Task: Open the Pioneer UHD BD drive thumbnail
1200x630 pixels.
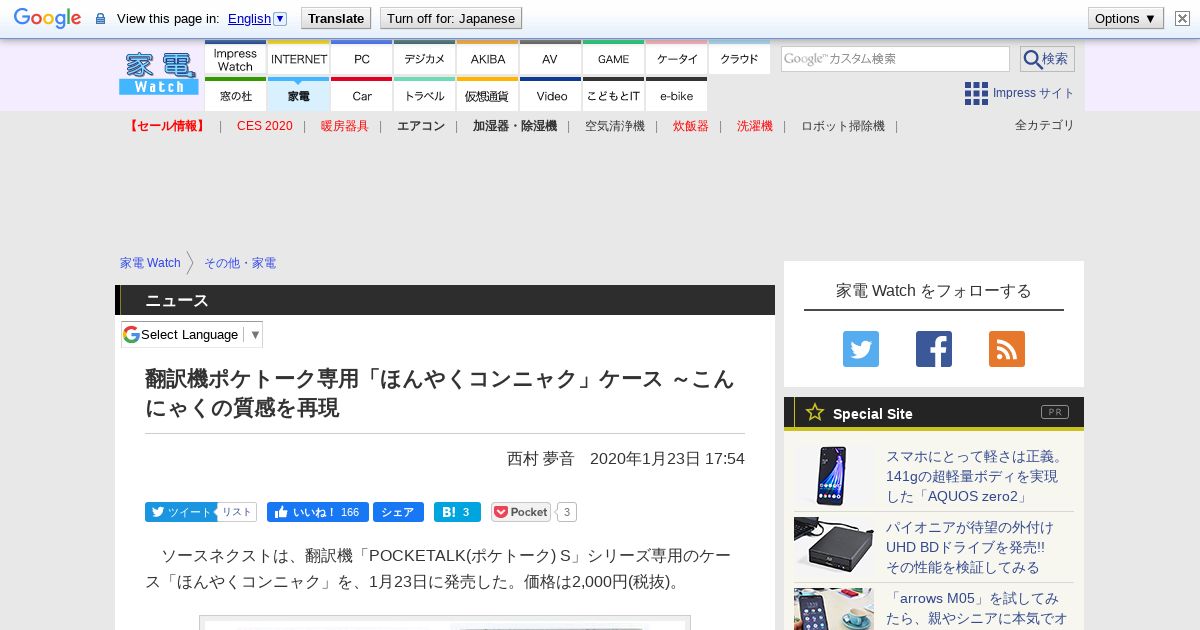Action: click(834, 547)
